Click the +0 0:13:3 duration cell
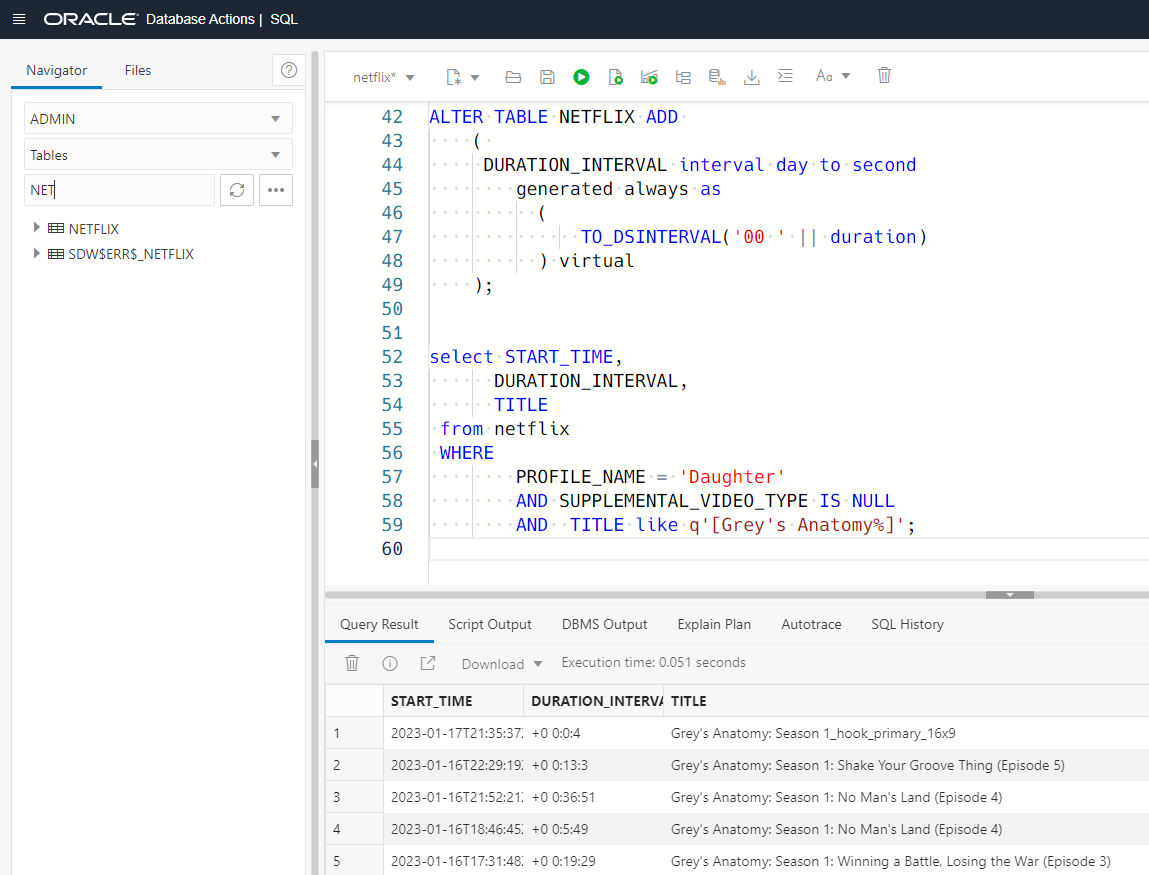Screen dimensions: 1149x875 594,765
